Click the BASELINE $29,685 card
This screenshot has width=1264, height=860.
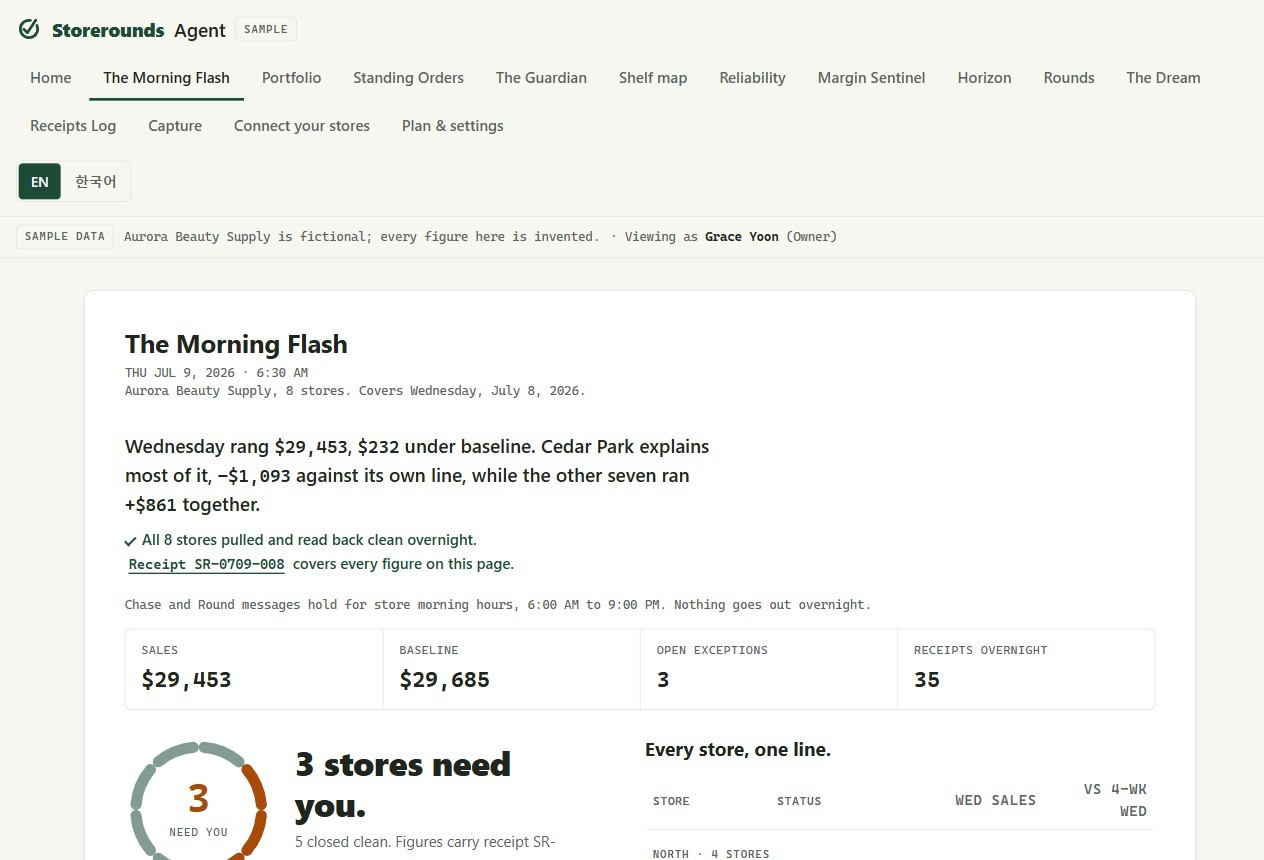511,669
